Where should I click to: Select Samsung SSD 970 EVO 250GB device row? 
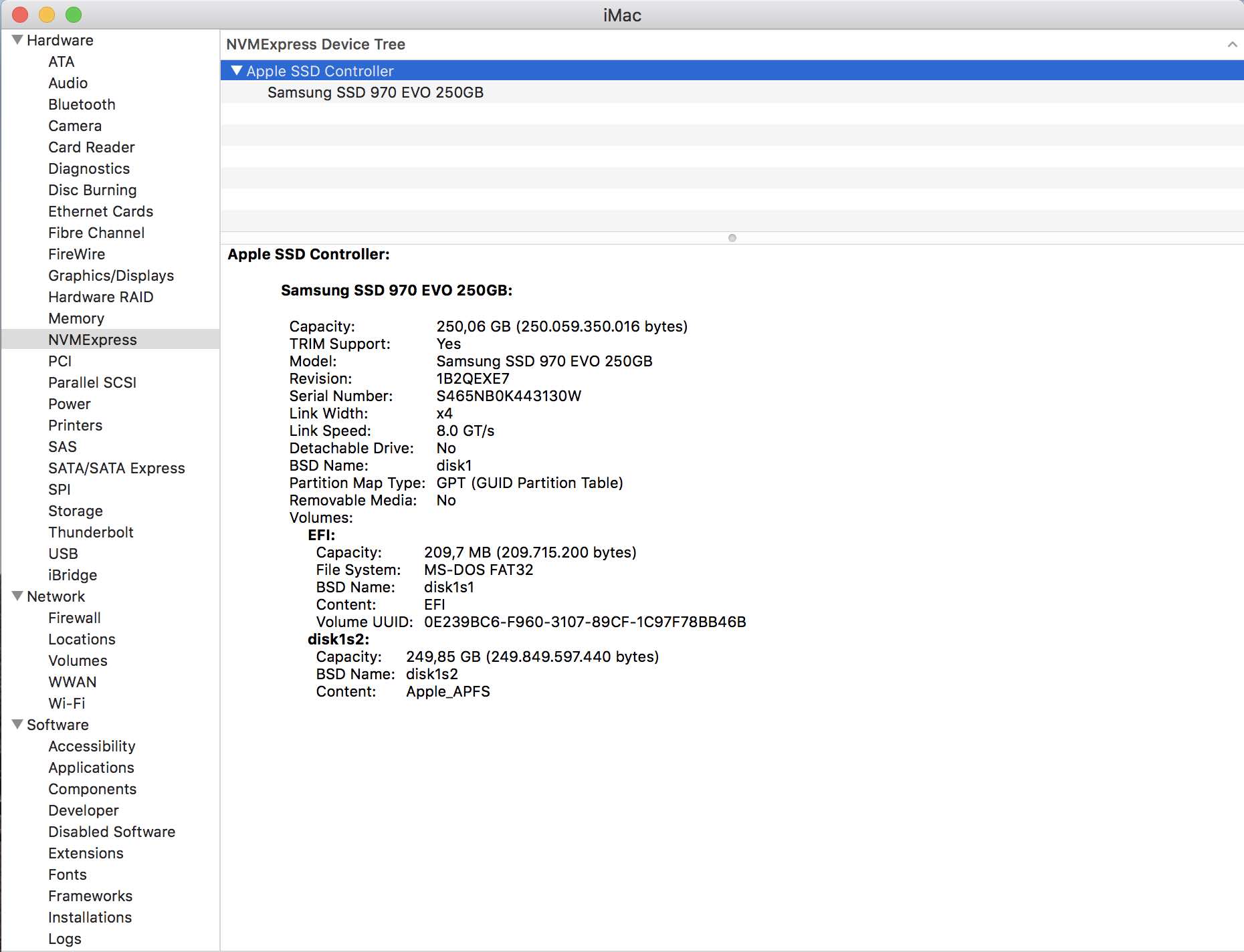732,92
